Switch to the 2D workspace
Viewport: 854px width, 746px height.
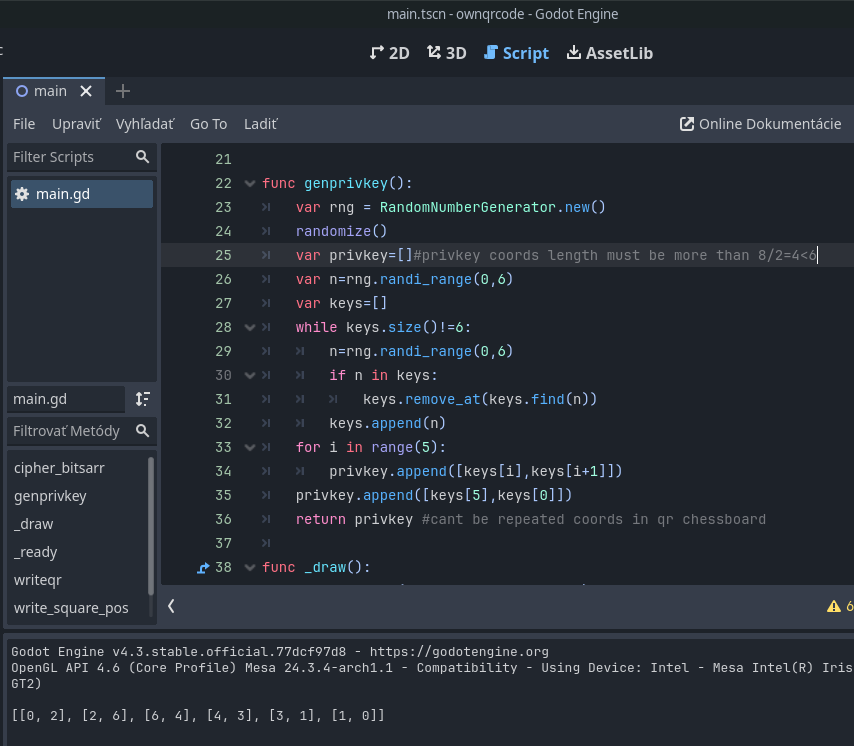[x=389, y=53]
